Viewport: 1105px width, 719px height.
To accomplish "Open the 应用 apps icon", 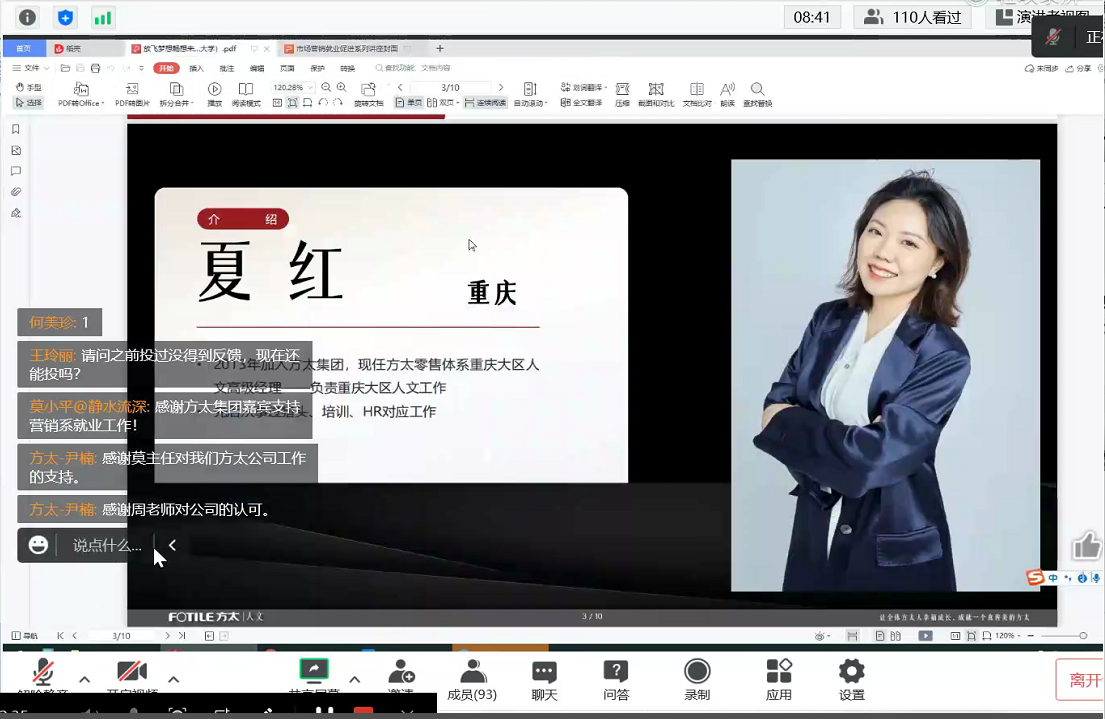I will 779,678.
